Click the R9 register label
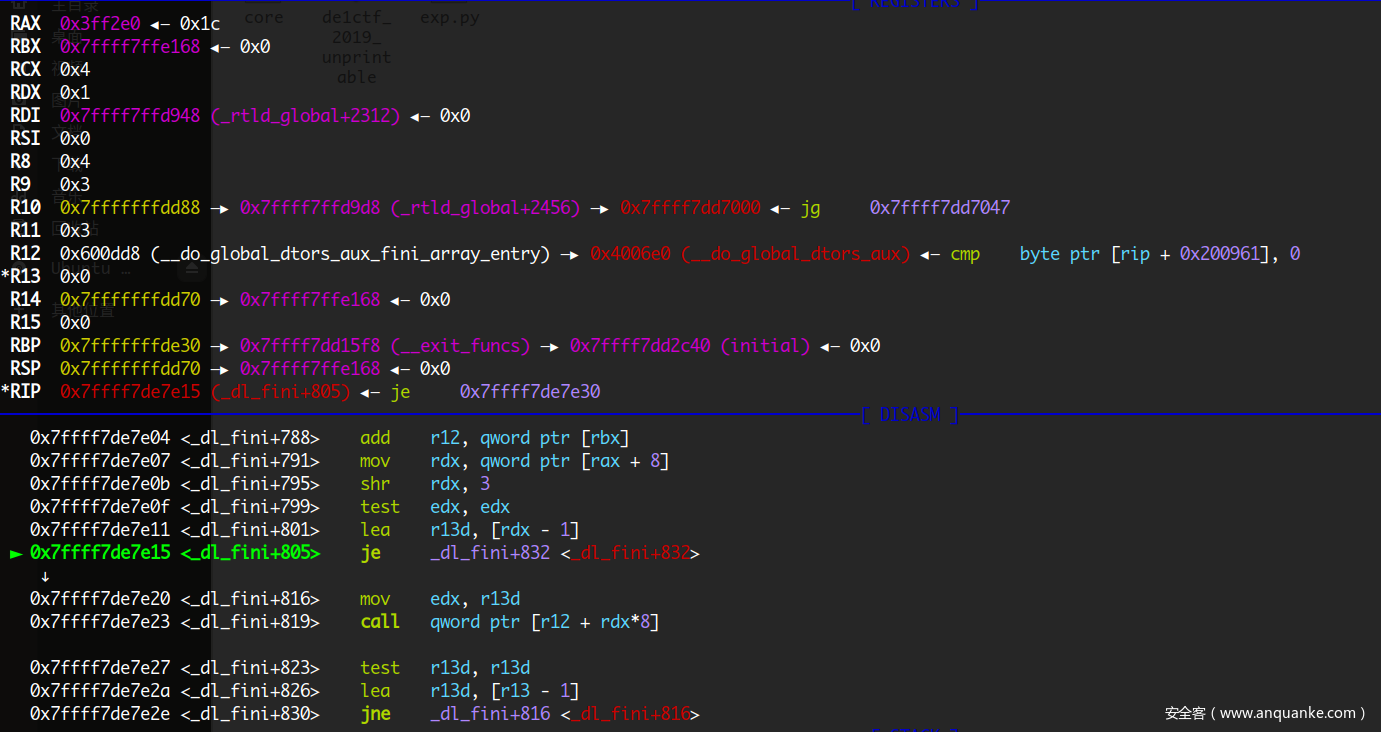 (20, 184)
